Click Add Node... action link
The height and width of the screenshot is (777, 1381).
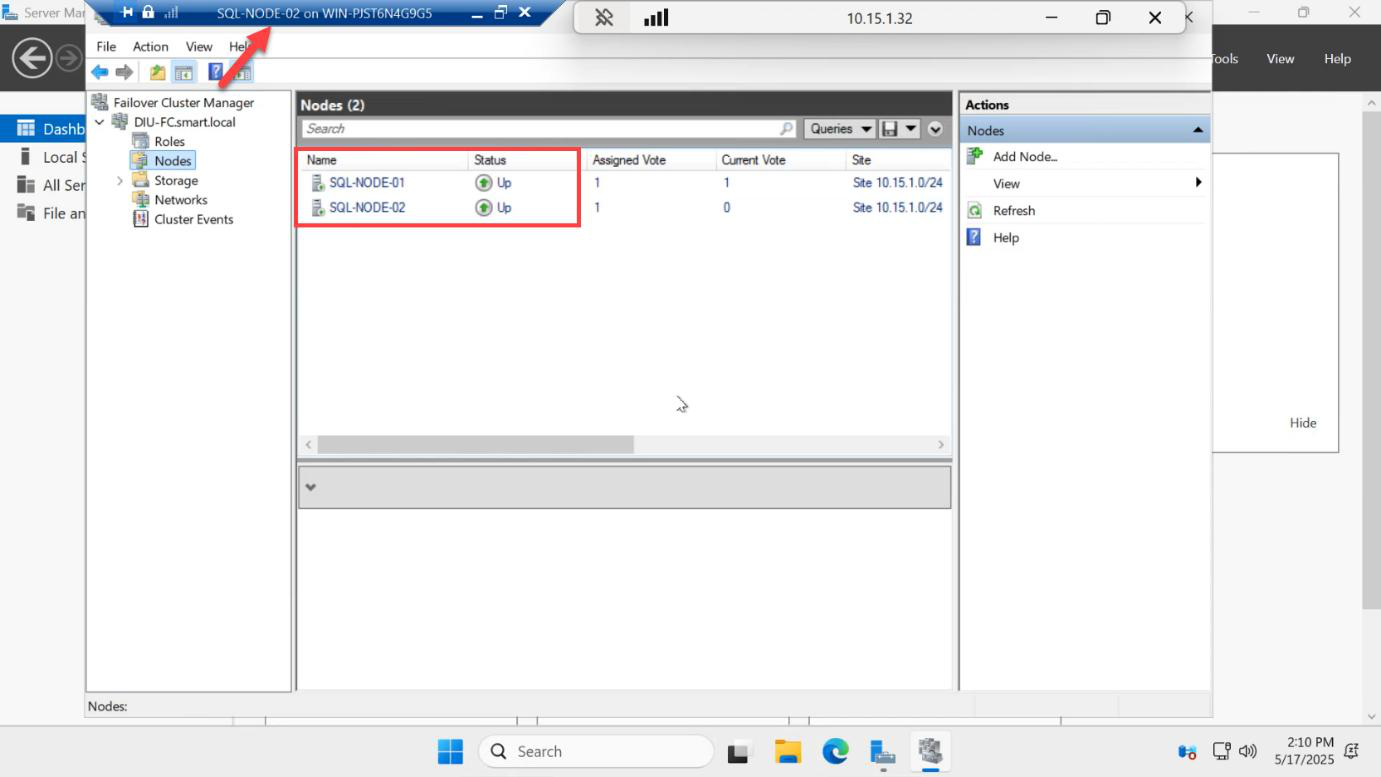(x=1025, y=156)
